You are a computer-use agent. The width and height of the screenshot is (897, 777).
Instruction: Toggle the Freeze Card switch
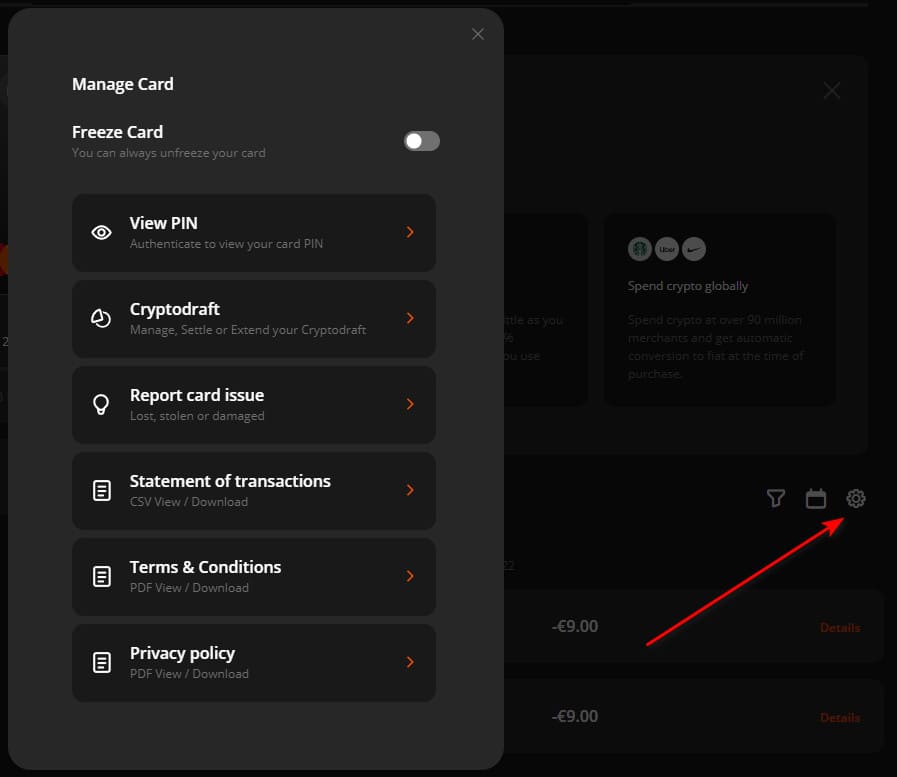[x=422, y=141]
